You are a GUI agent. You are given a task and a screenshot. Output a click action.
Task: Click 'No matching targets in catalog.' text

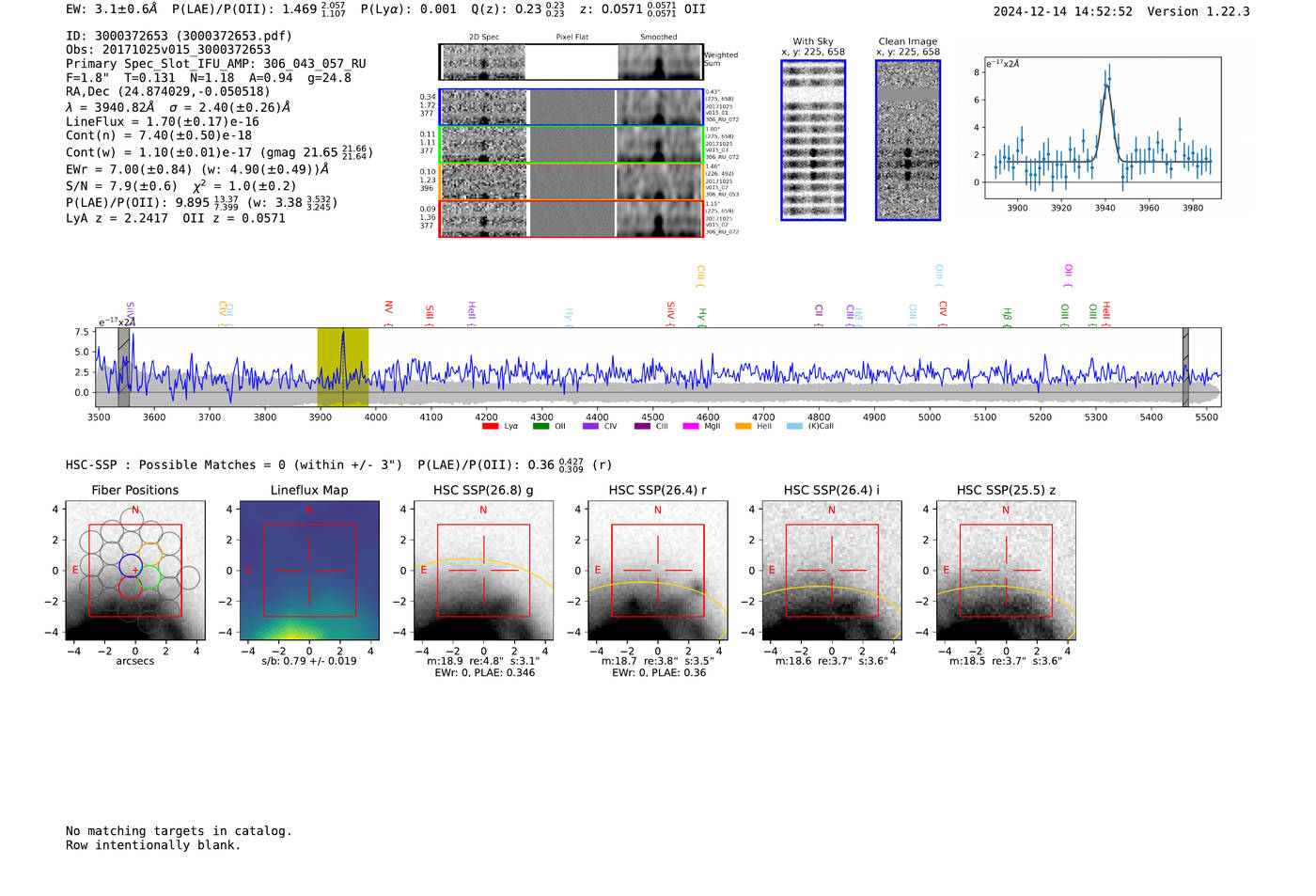pyautogui.click(x=179, y=831)
